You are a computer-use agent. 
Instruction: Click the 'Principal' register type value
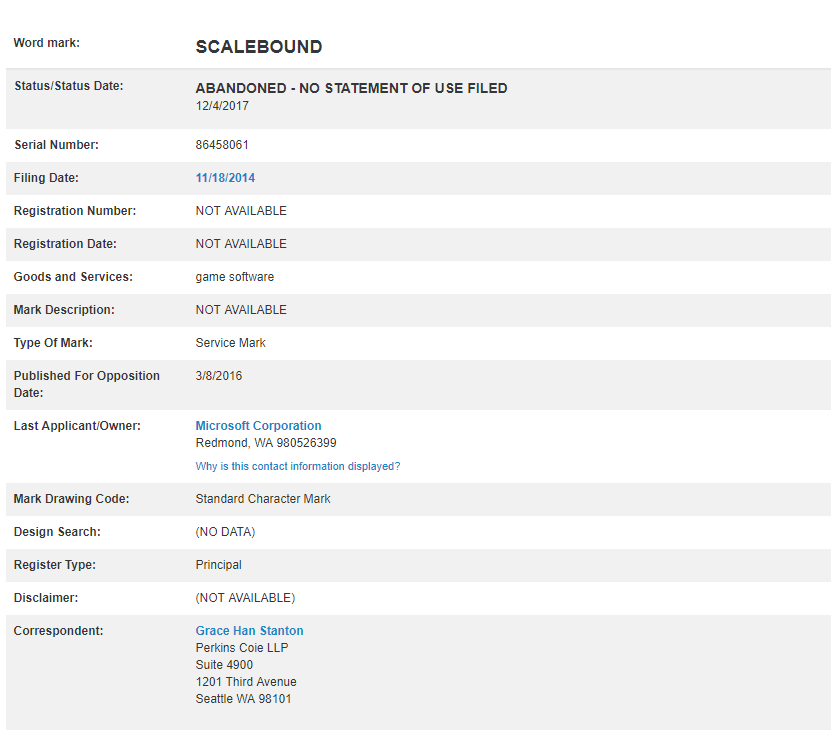[218, 565]
